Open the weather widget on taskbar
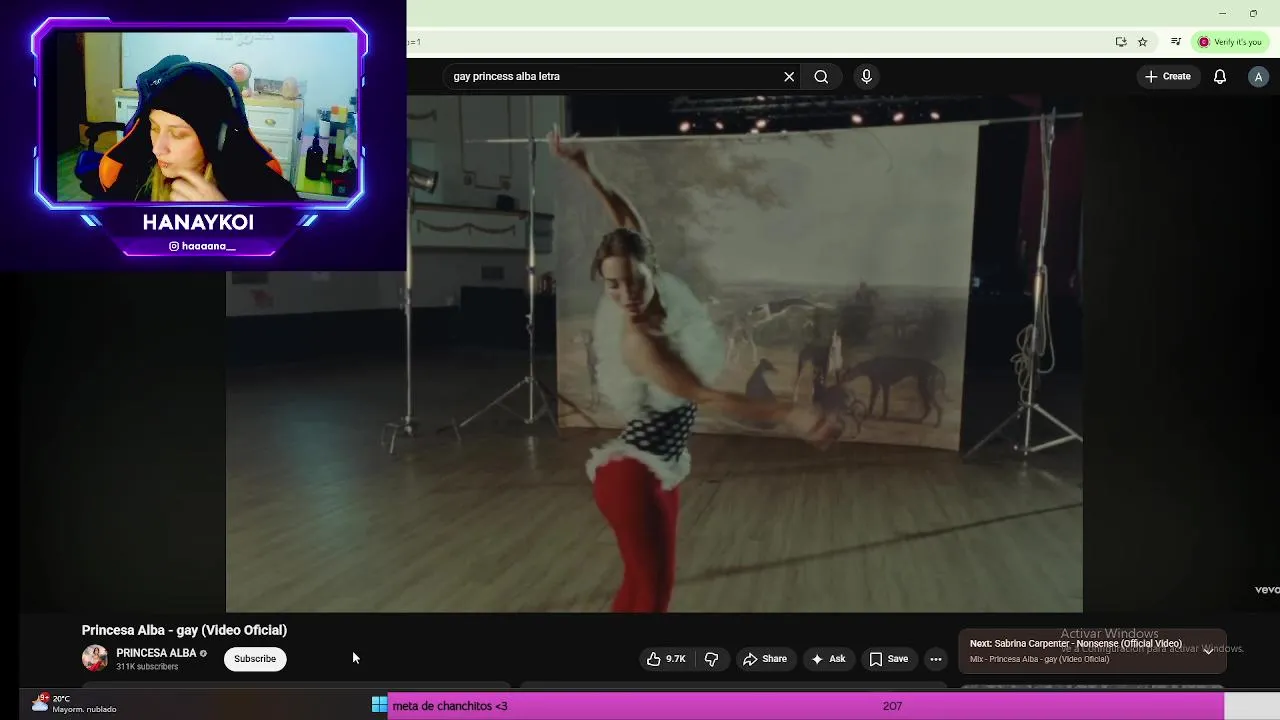This screenshot has width=1280, height=720. 75,704
